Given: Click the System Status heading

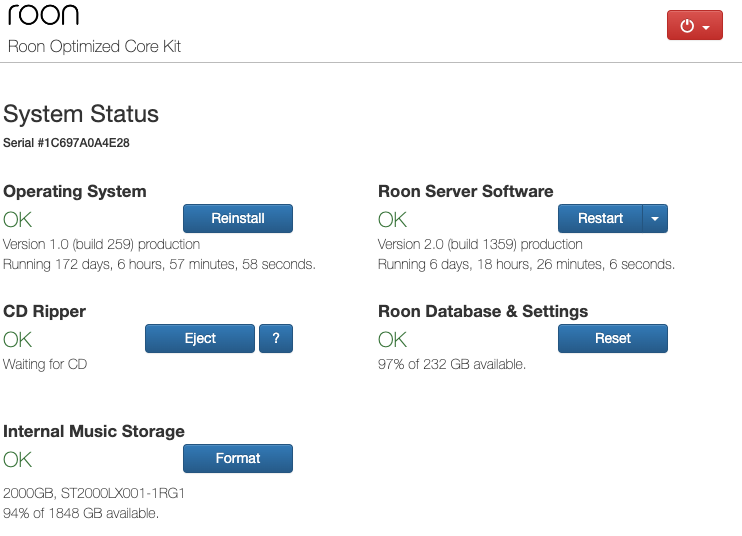Looking at the screenshot, I should point(81,114).
